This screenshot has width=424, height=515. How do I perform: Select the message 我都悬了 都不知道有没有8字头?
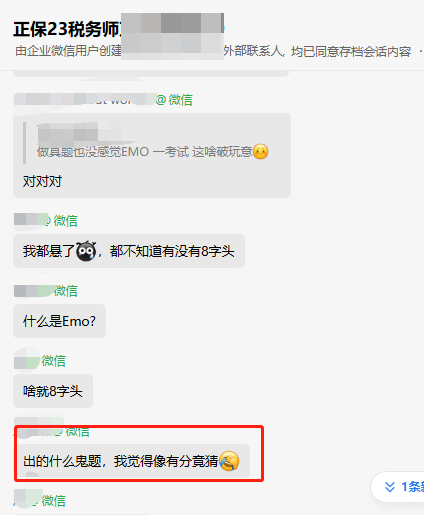[129, 251]
